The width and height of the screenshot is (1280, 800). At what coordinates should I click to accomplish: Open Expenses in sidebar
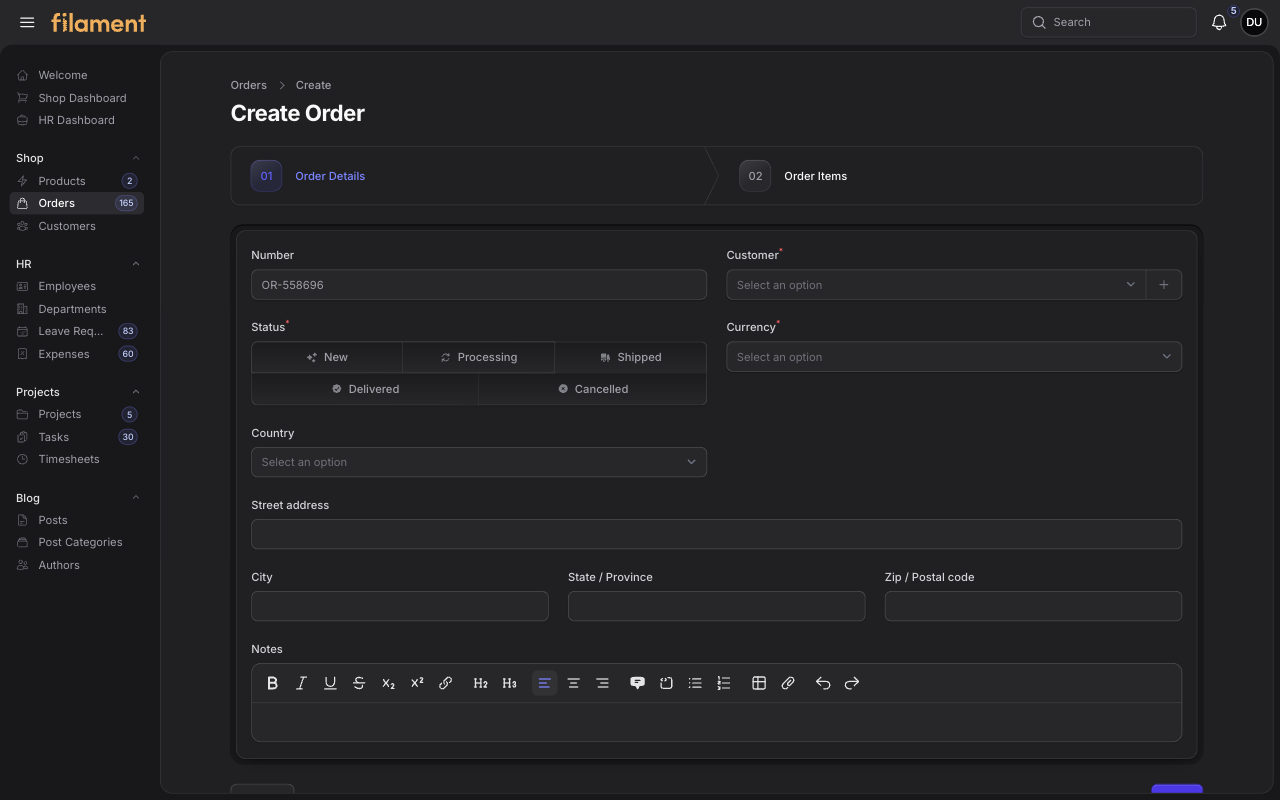pyautogui.click(x=77, y=354)
